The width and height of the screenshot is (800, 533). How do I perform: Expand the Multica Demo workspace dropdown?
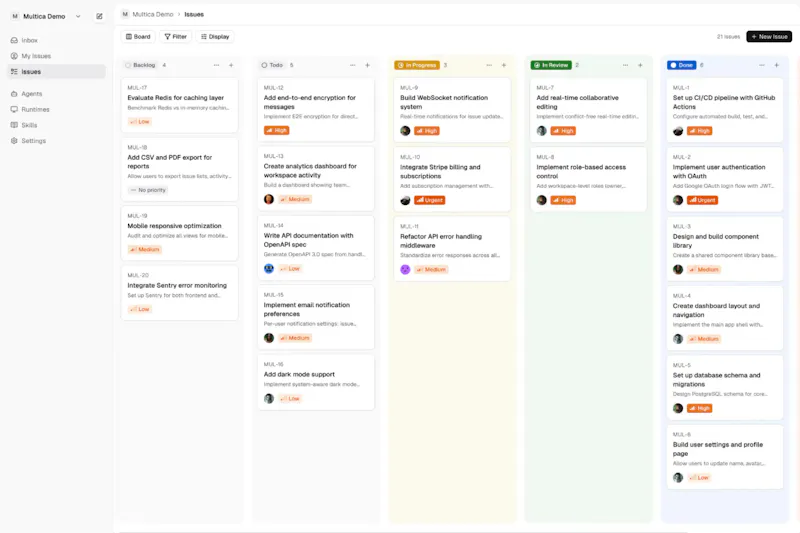click(78, 16)
